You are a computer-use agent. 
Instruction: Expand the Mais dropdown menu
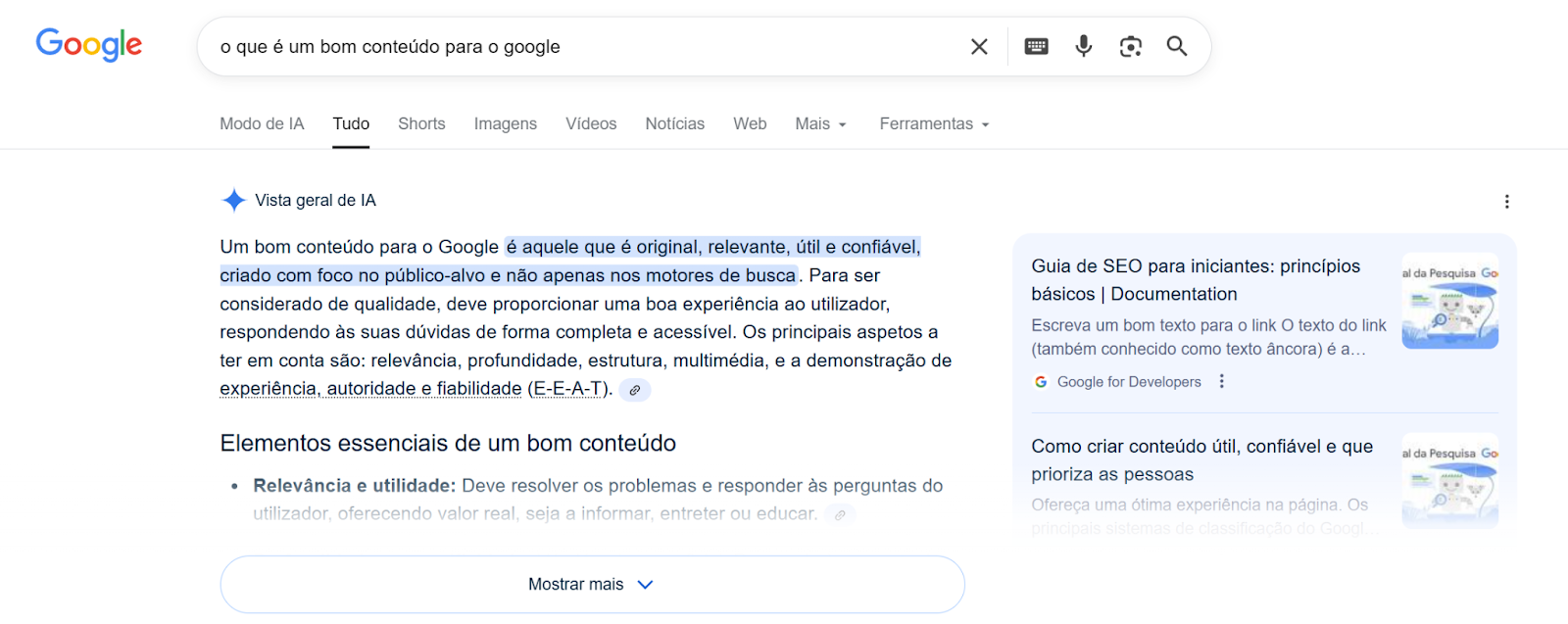[820, 124]
